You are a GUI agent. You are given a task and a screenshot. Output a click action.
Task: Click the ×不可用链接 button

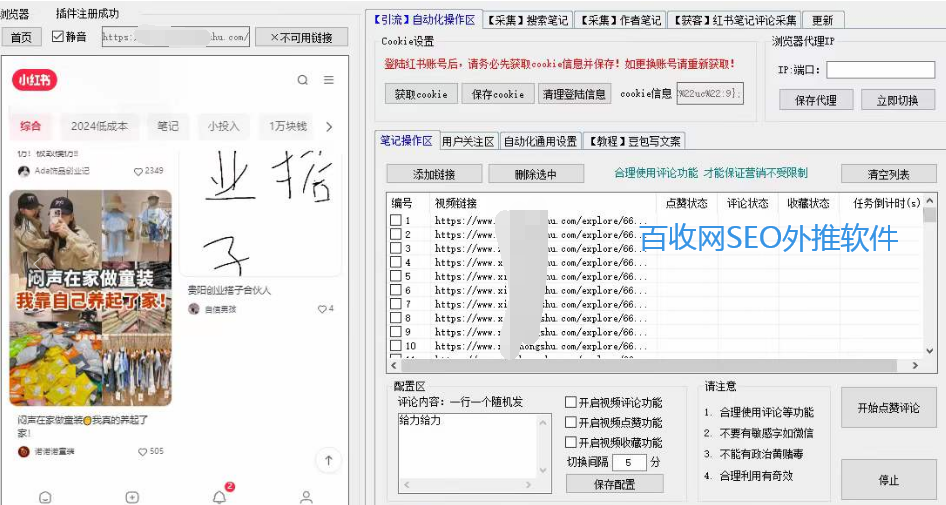[x=301, y=37]
